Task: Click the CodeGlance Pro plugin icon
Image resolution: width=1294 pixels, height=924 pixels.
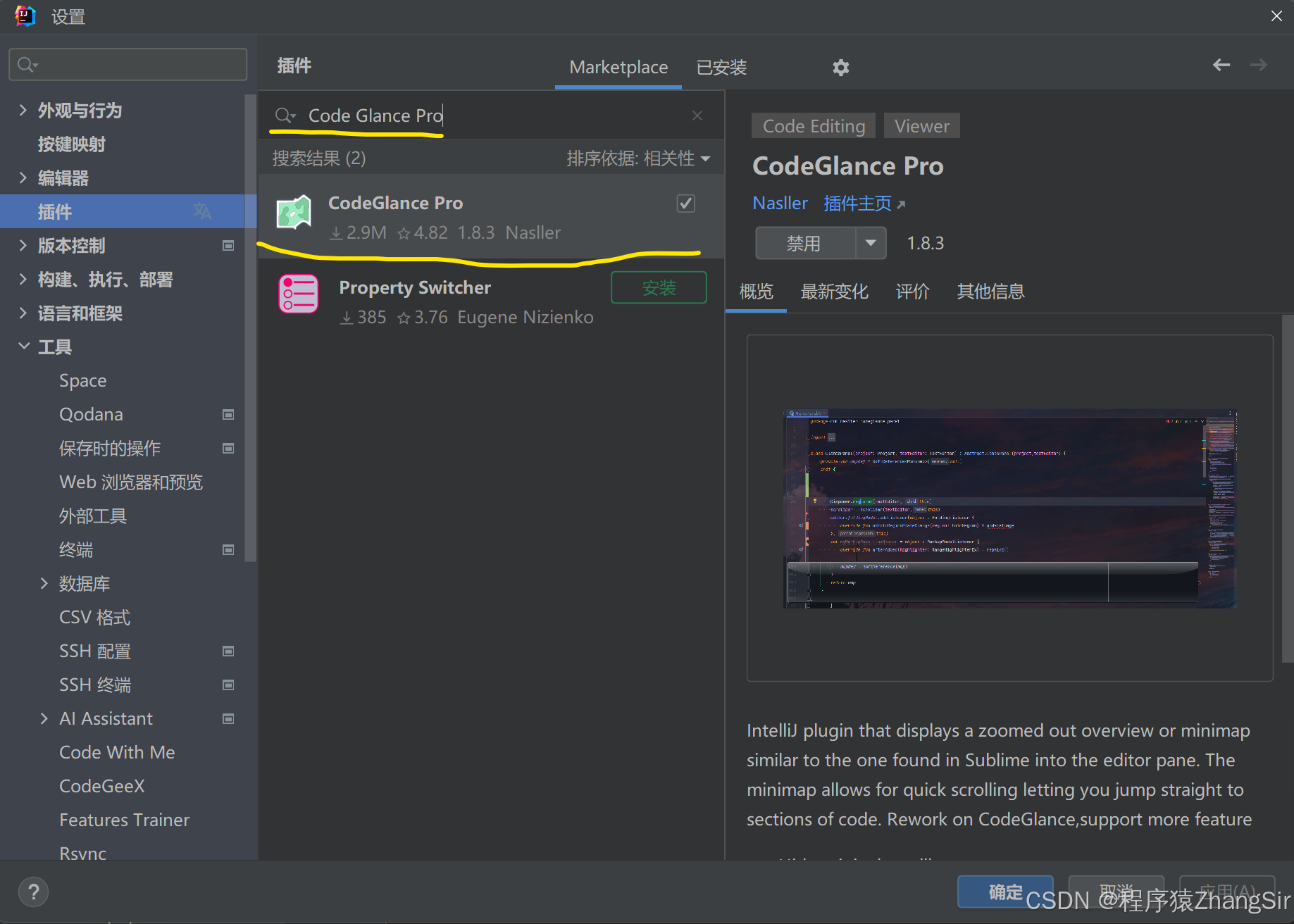Action: 294,212
